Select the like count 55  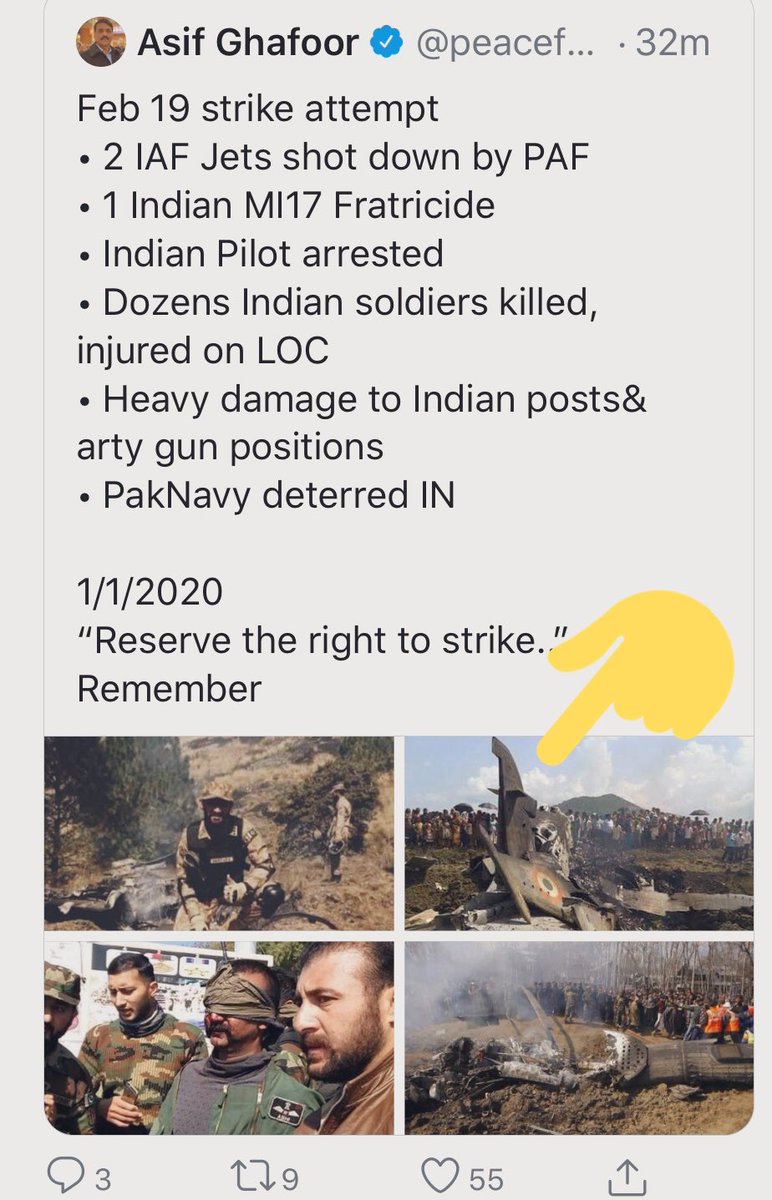coord(486,1180)
